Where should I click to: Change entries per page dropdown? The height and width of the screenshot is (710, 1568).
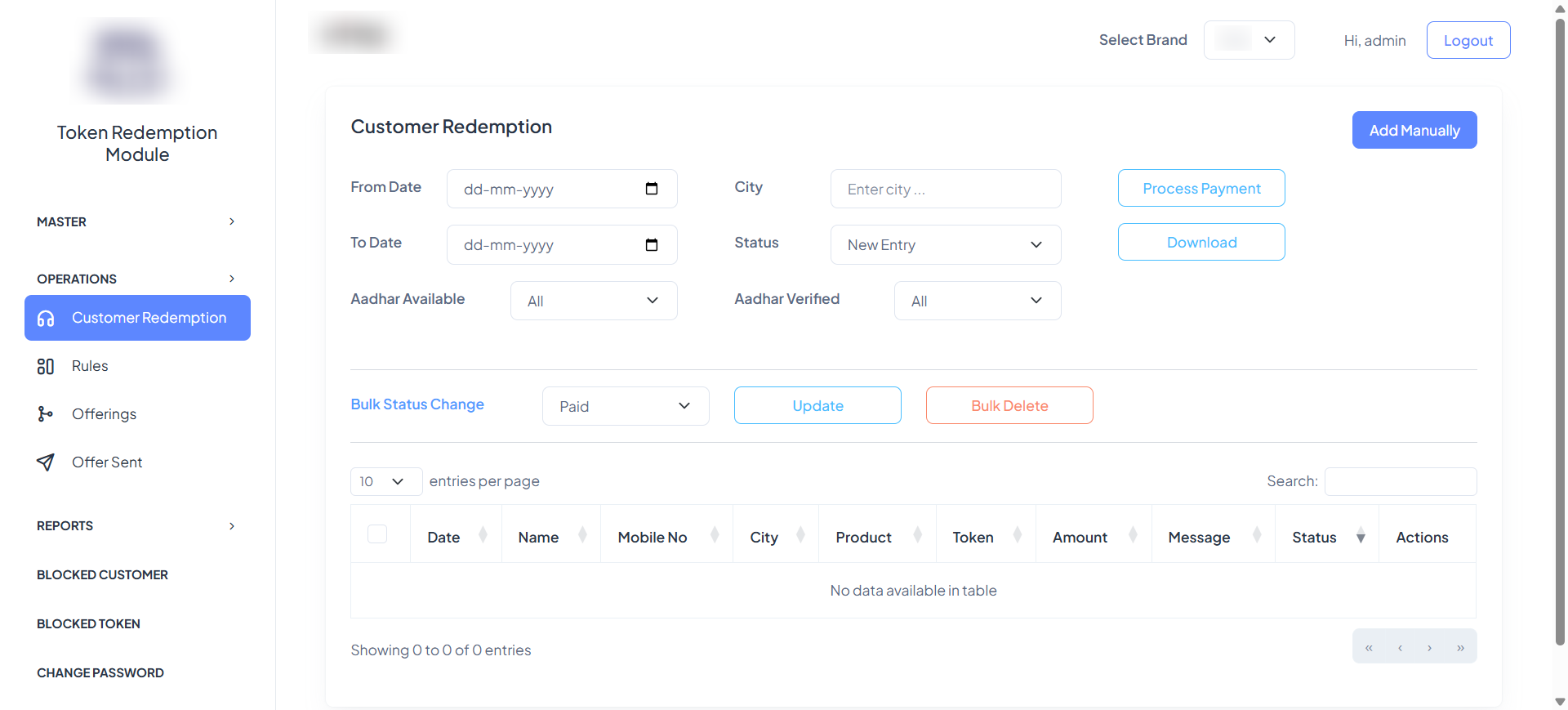point(386,481)
